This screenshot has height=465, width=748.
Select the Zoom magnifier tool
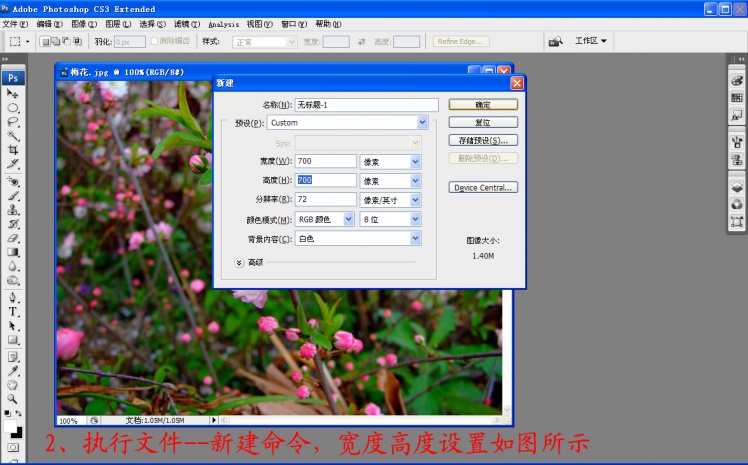14,398
